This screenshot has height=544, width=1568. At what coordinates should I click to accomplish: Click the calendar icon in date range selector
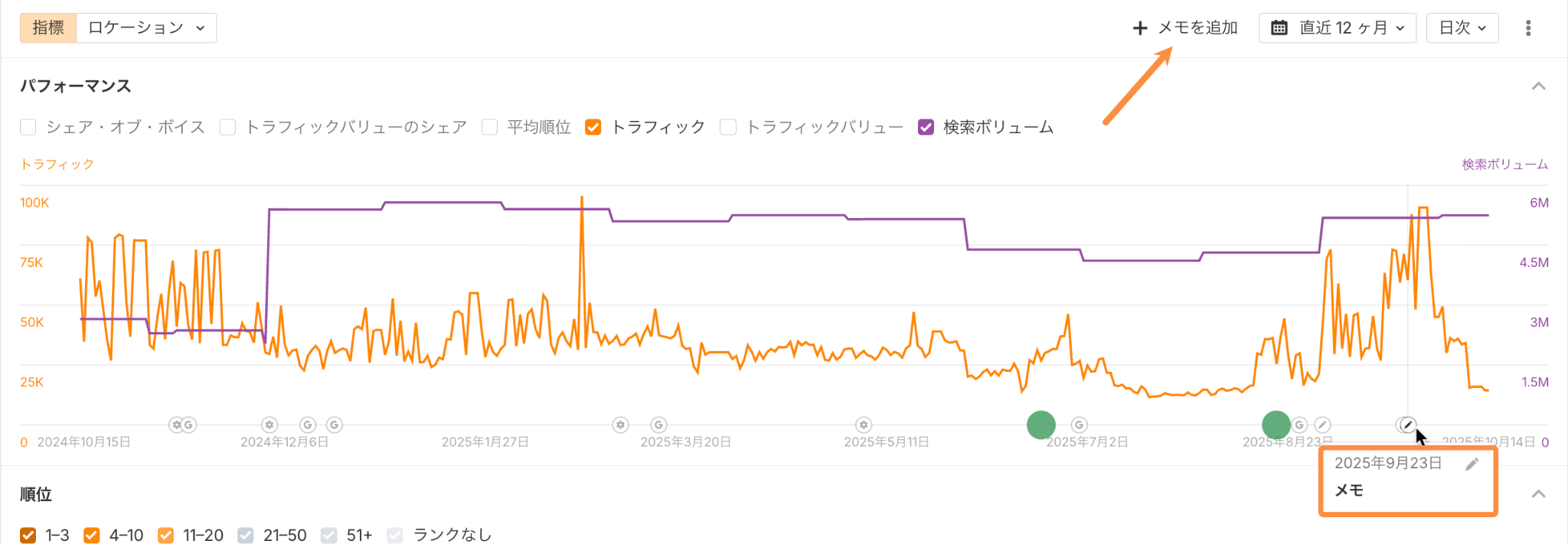click(x=1279, y=28)
